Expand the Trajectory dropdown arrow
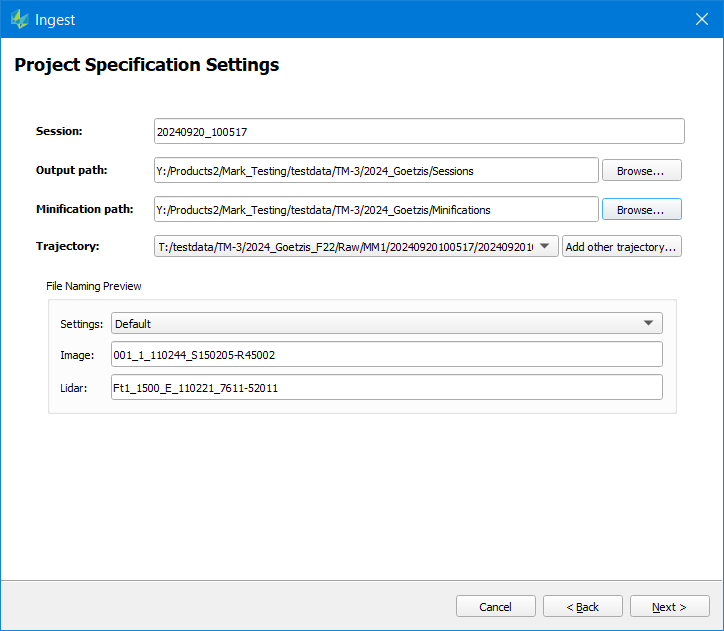Screen dimensions: 724x631 point(545,247)
